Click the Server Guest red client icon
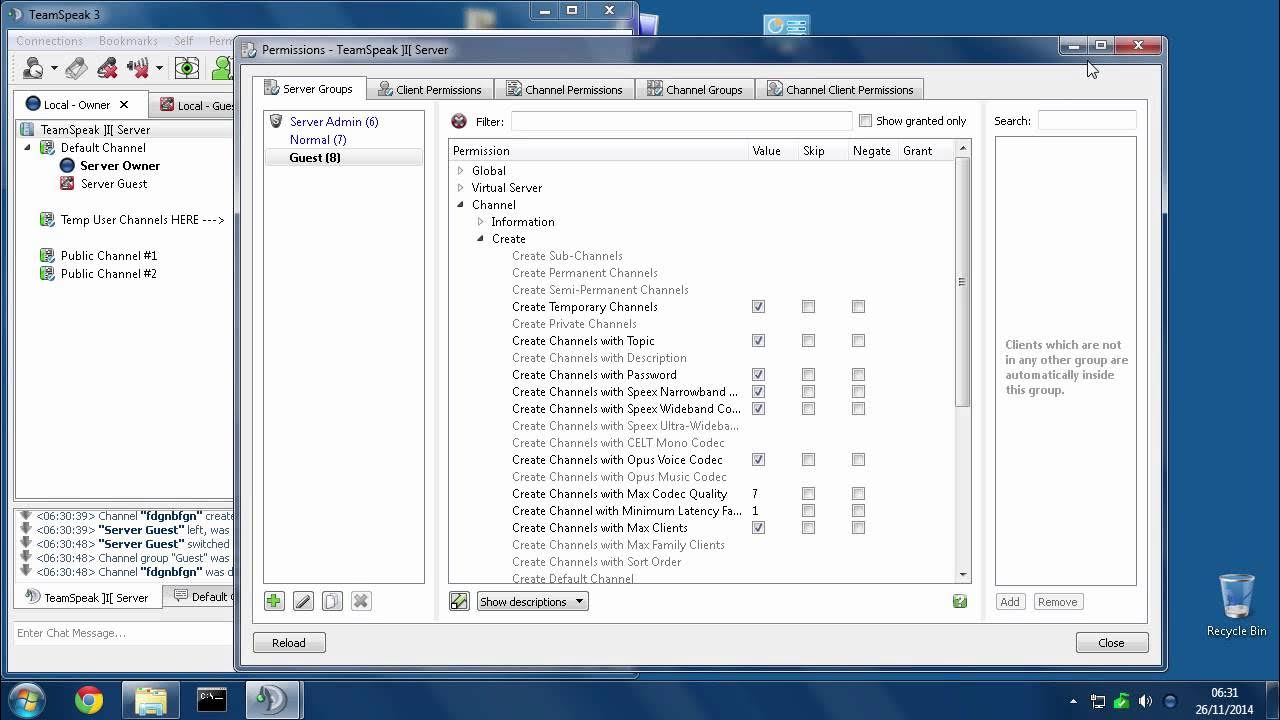Viewport: 1280px width, 720px height. (x=67, y=184)
